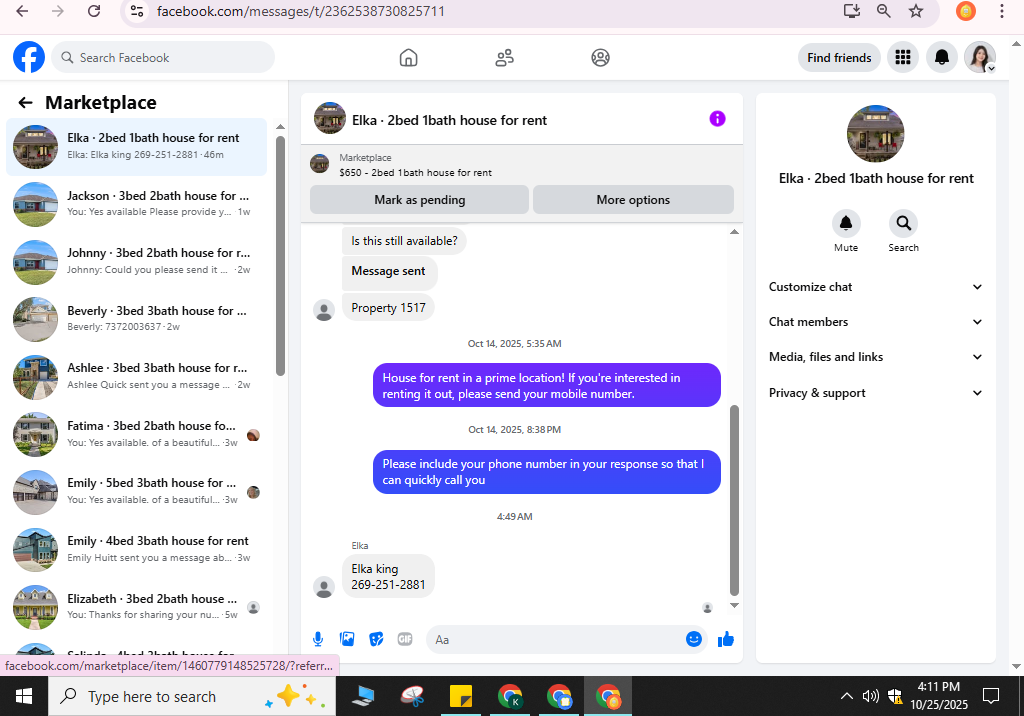This screenshot has width=1024, height=716.
Task: Open Beverly 3bed 3bath conversation
Action: point(136,319)
